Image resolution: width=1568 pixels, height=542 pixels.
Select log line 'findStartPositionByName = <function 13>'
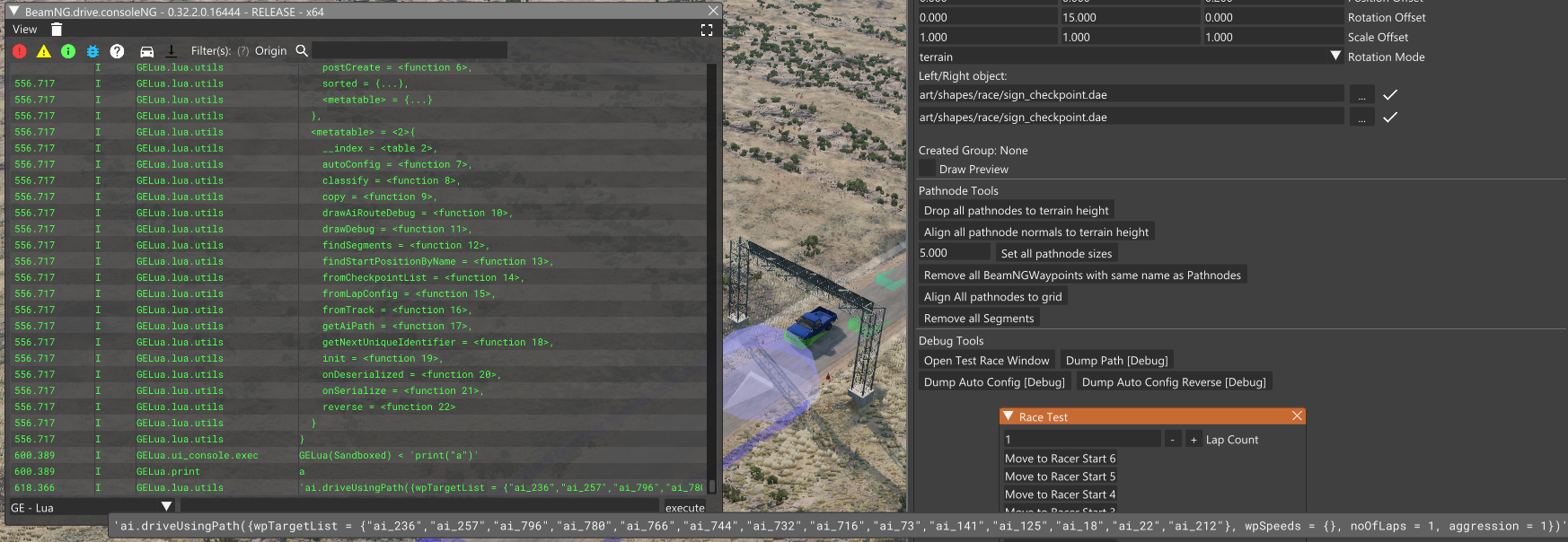click(x=437, y=261)
